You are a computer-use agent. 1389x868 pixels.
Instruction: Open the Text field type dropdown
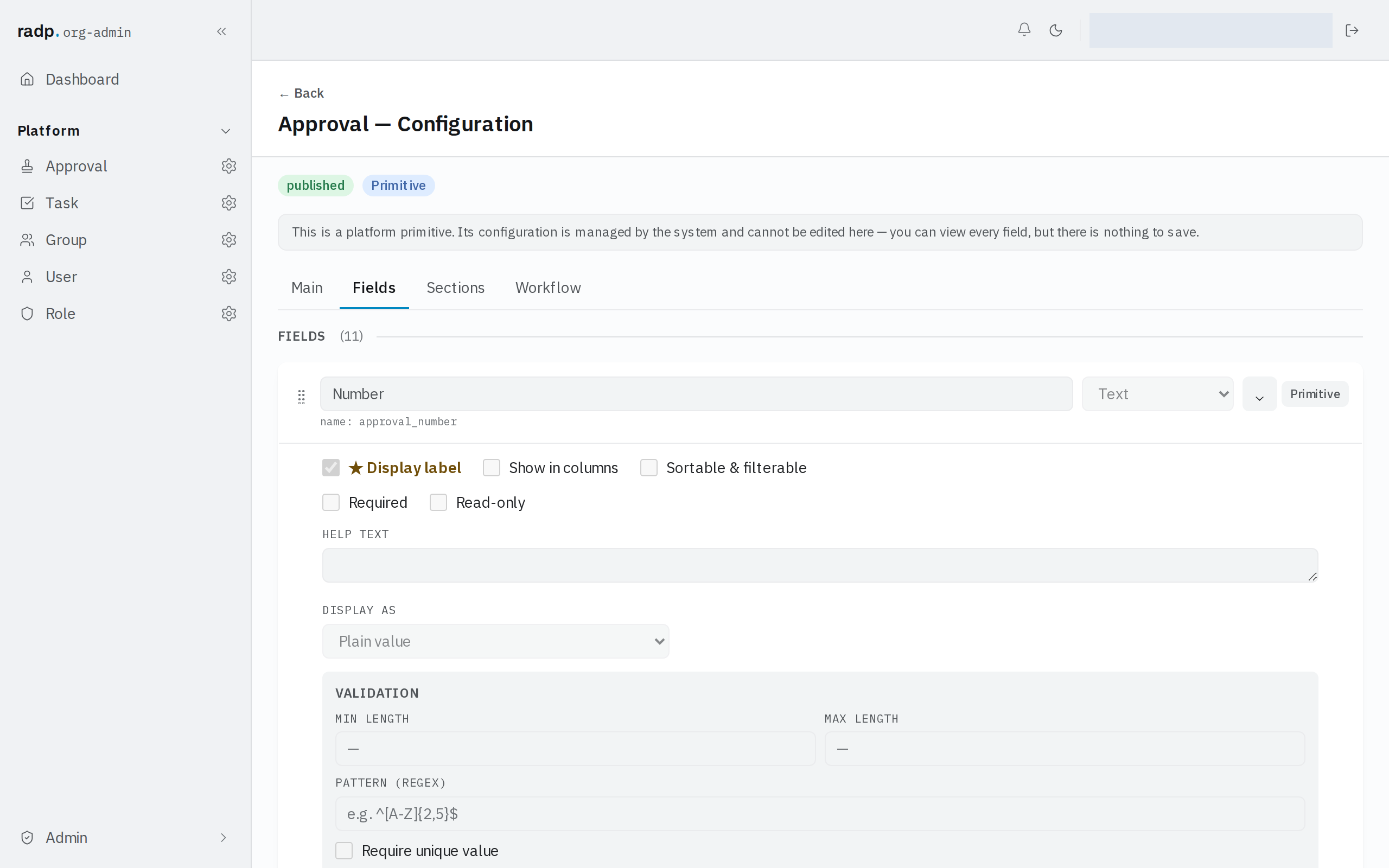1157,394
